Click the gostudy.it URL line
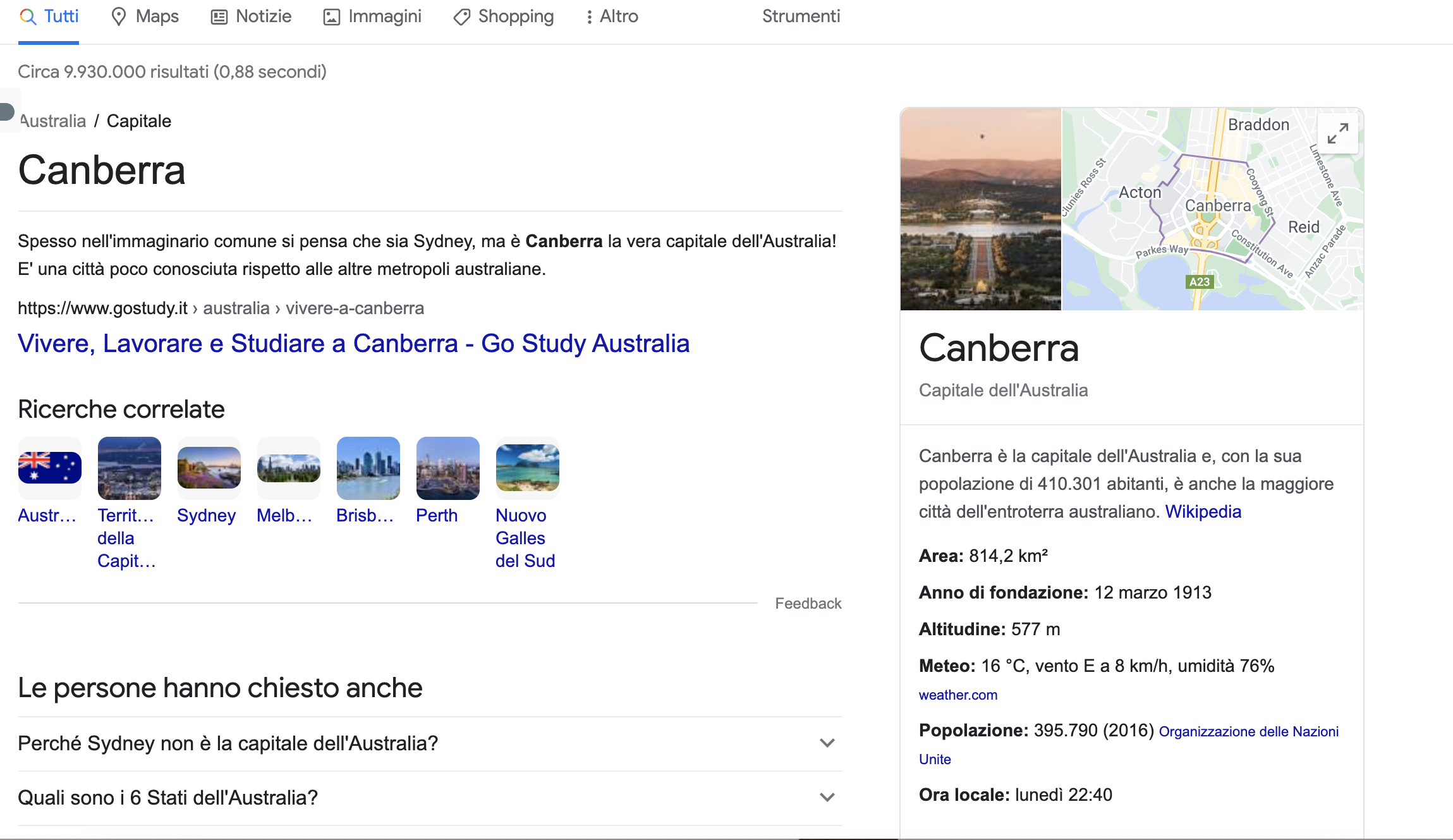The image size is (1453, 840). 221,308
